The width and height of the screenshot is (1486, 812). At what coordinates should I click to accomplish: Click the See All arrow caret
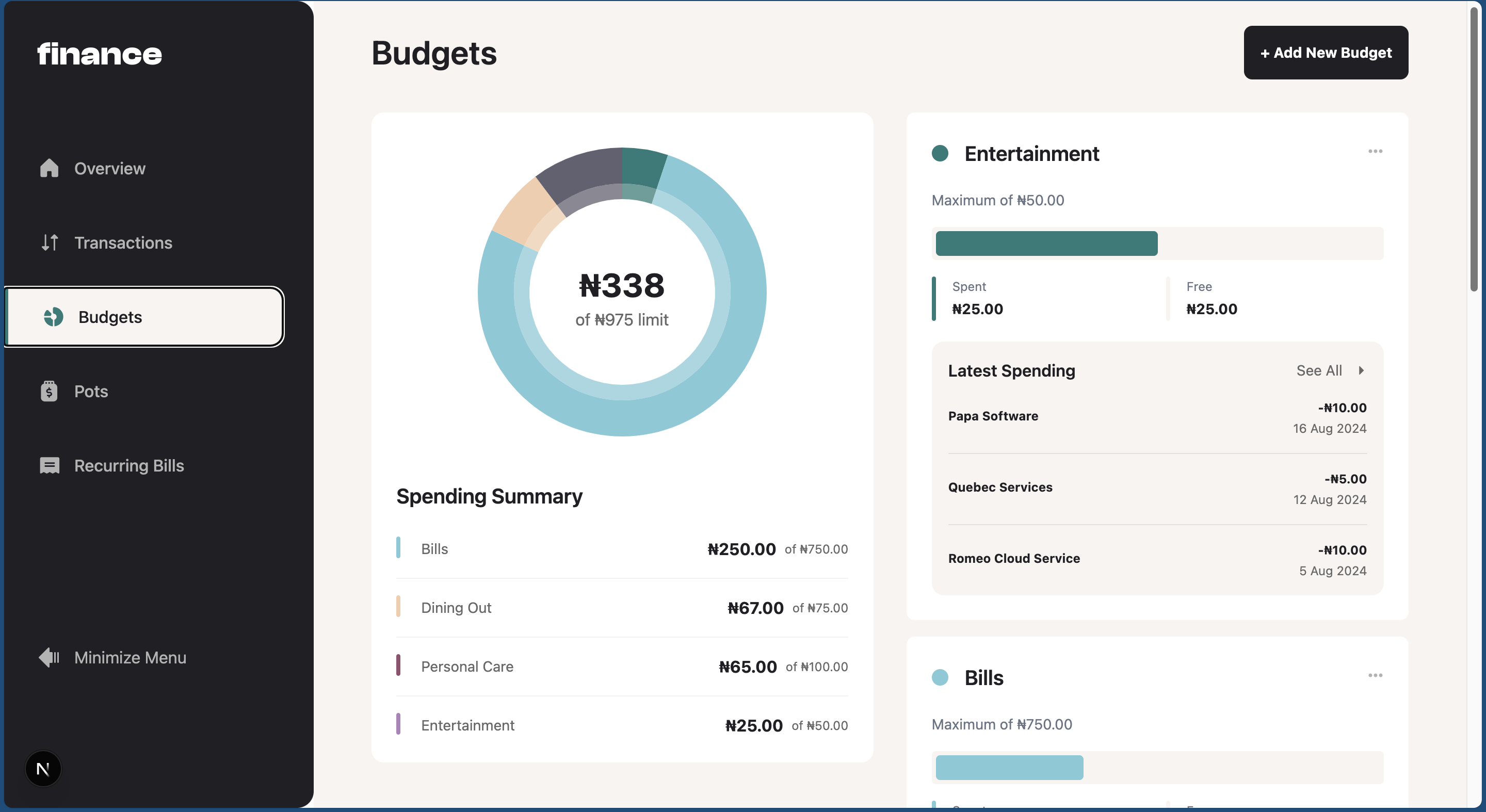tap(1361, 370)
